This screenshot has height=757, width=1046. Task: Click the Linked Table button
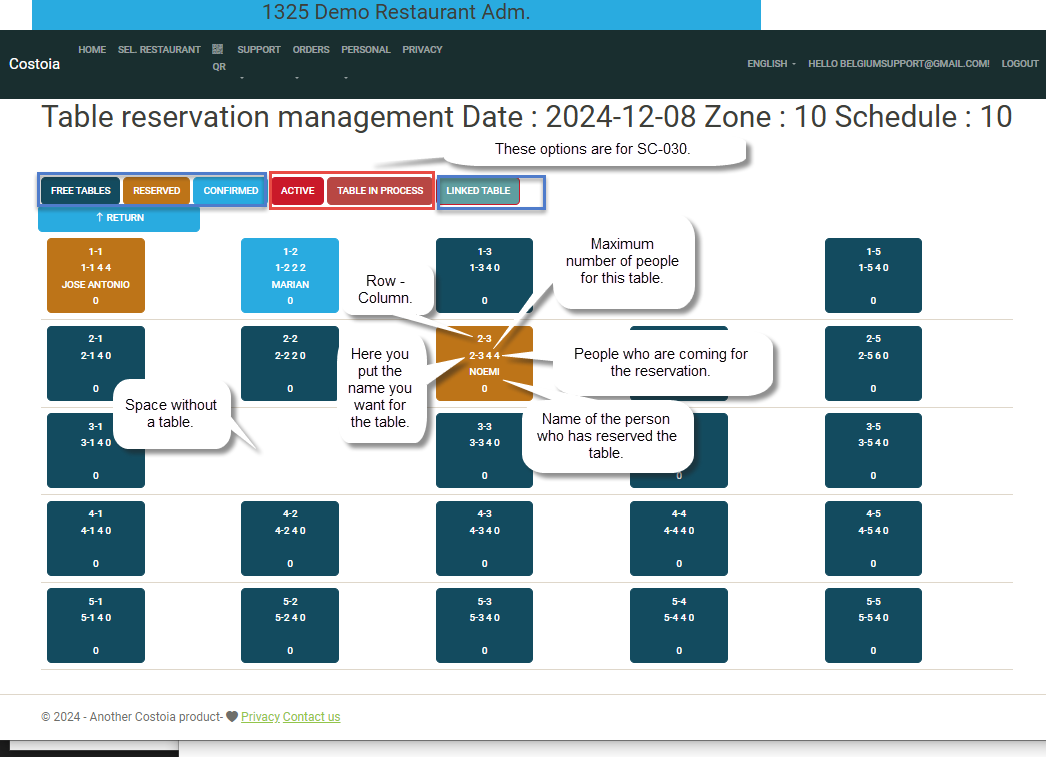click(478, 191)
